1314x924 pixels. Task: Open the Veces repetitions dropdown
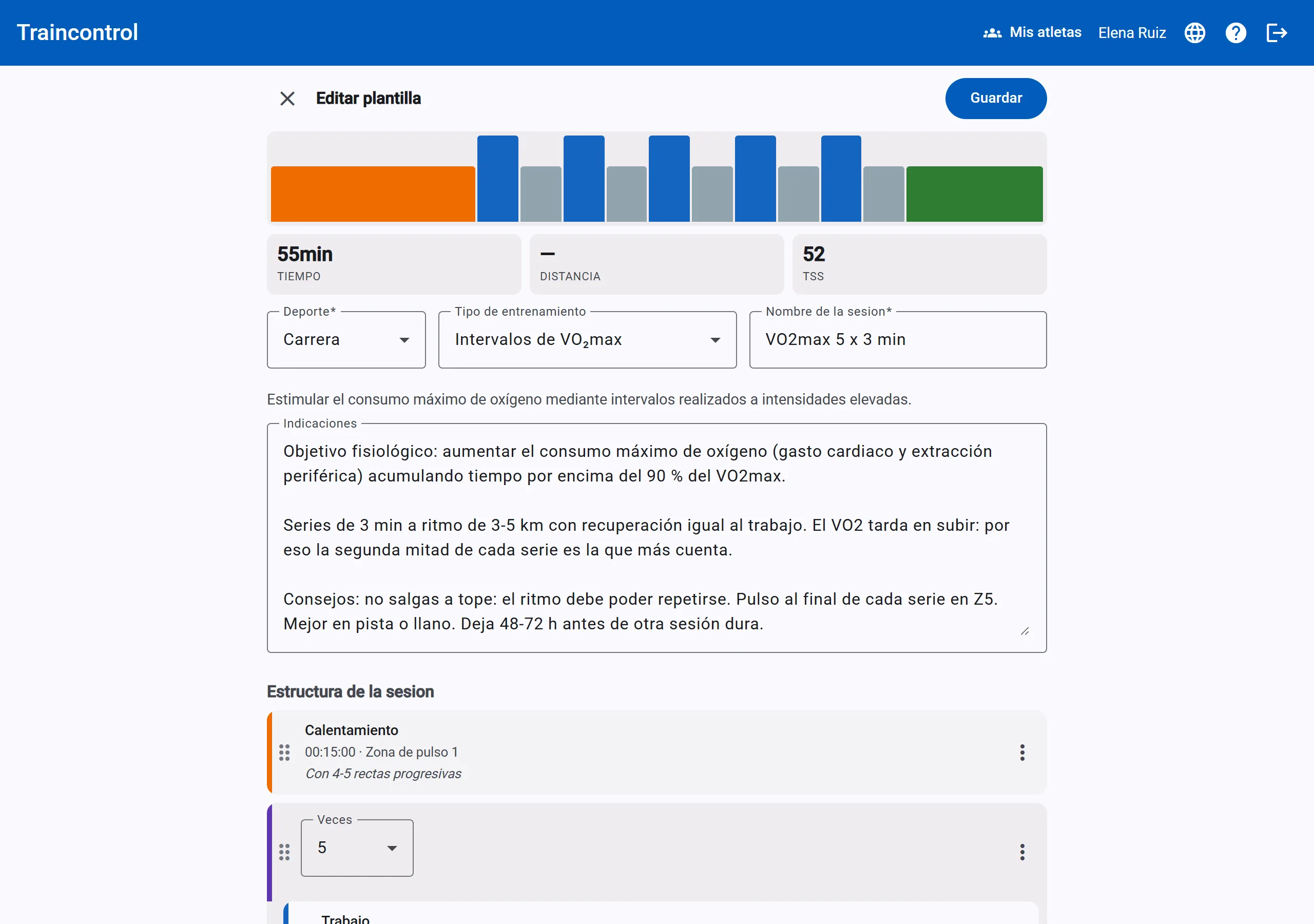pos(357,848)
